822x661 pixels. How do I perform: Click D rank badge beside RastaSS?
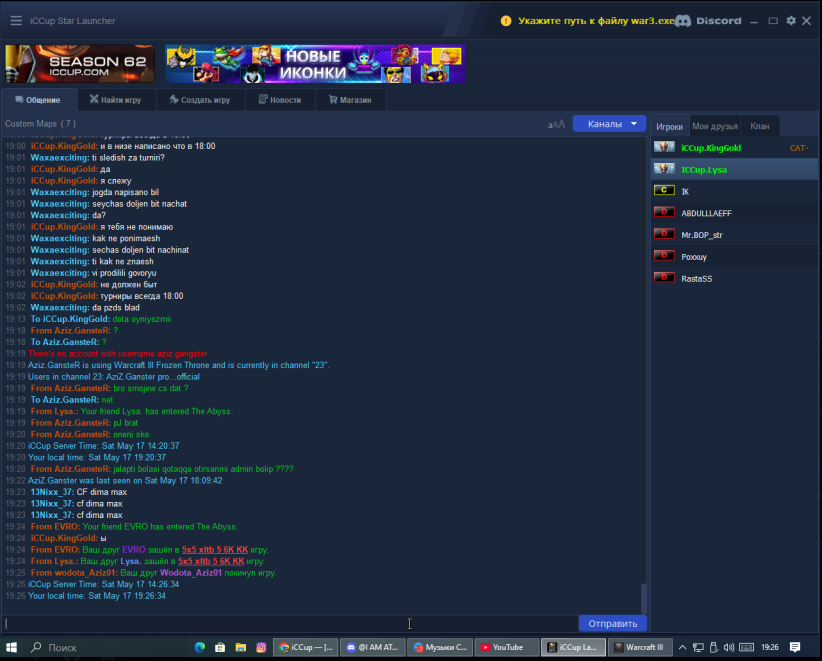point(664,277)
